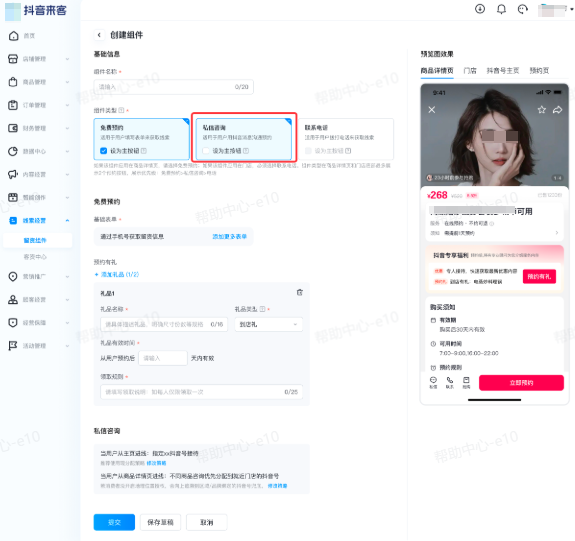Screen dimensions: 575x541
Task: Click the 取消 cancel button
Action: (206, 522)
